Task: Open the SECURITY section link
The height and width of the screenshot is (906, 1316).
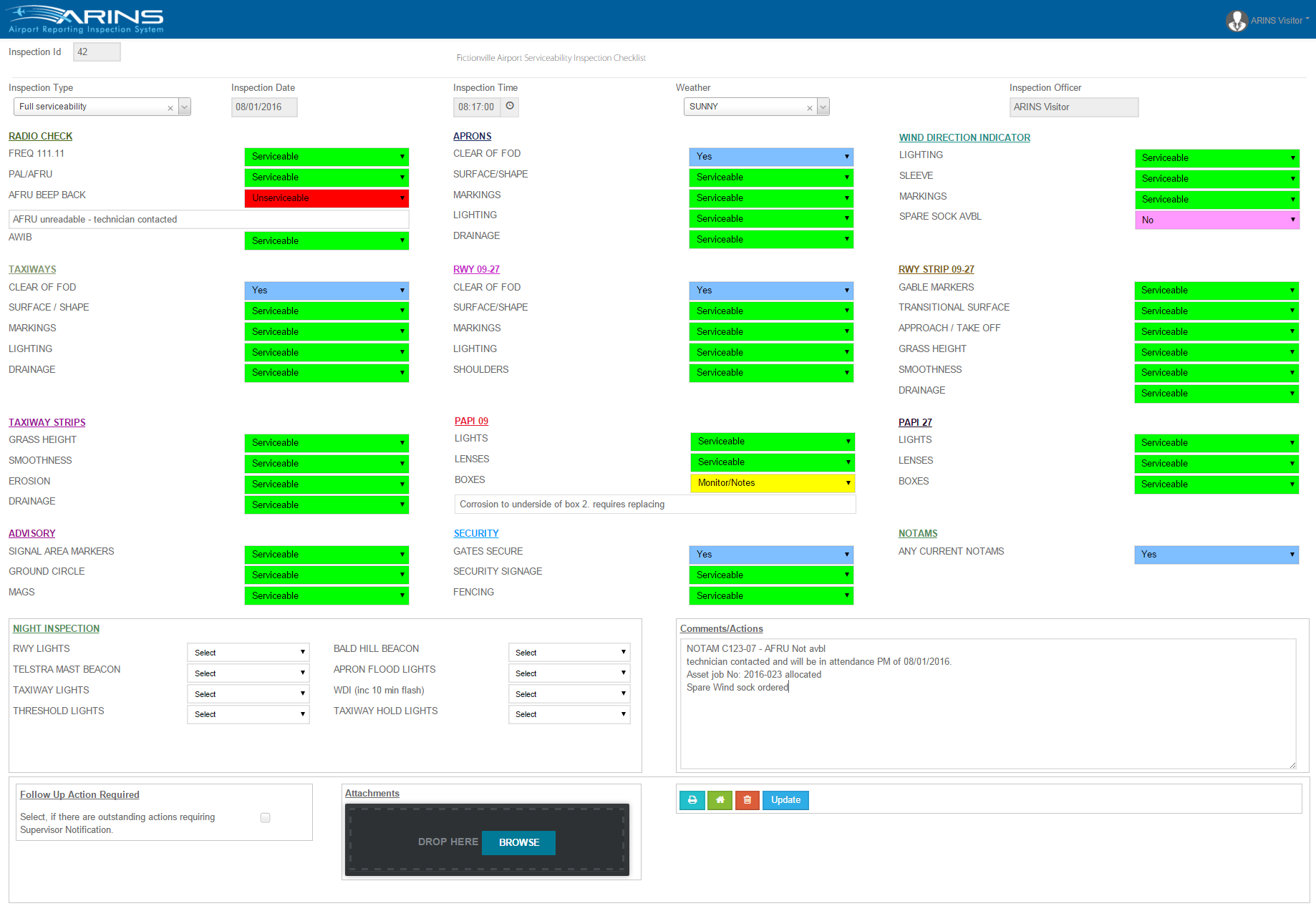Action: 475,533
